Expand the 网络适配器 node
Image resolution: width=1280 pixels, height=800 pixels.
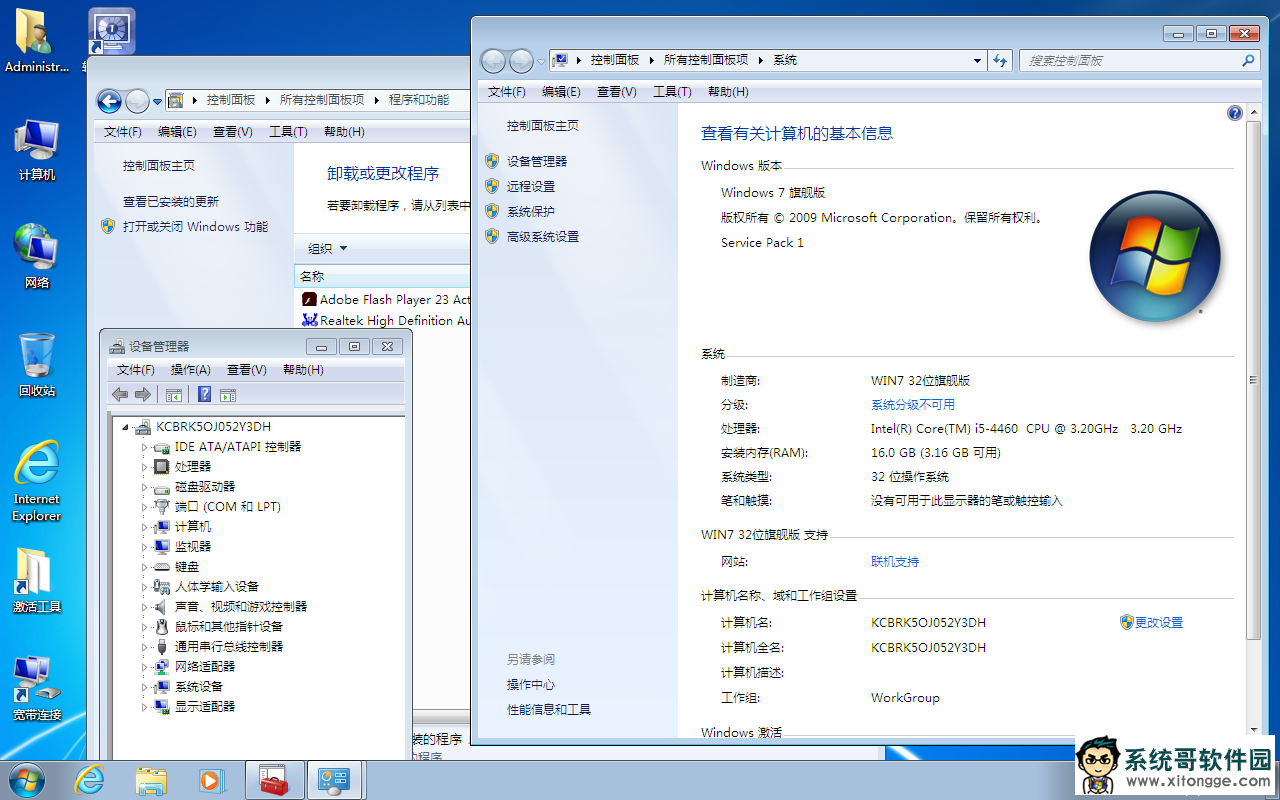[x=144, y=667]
